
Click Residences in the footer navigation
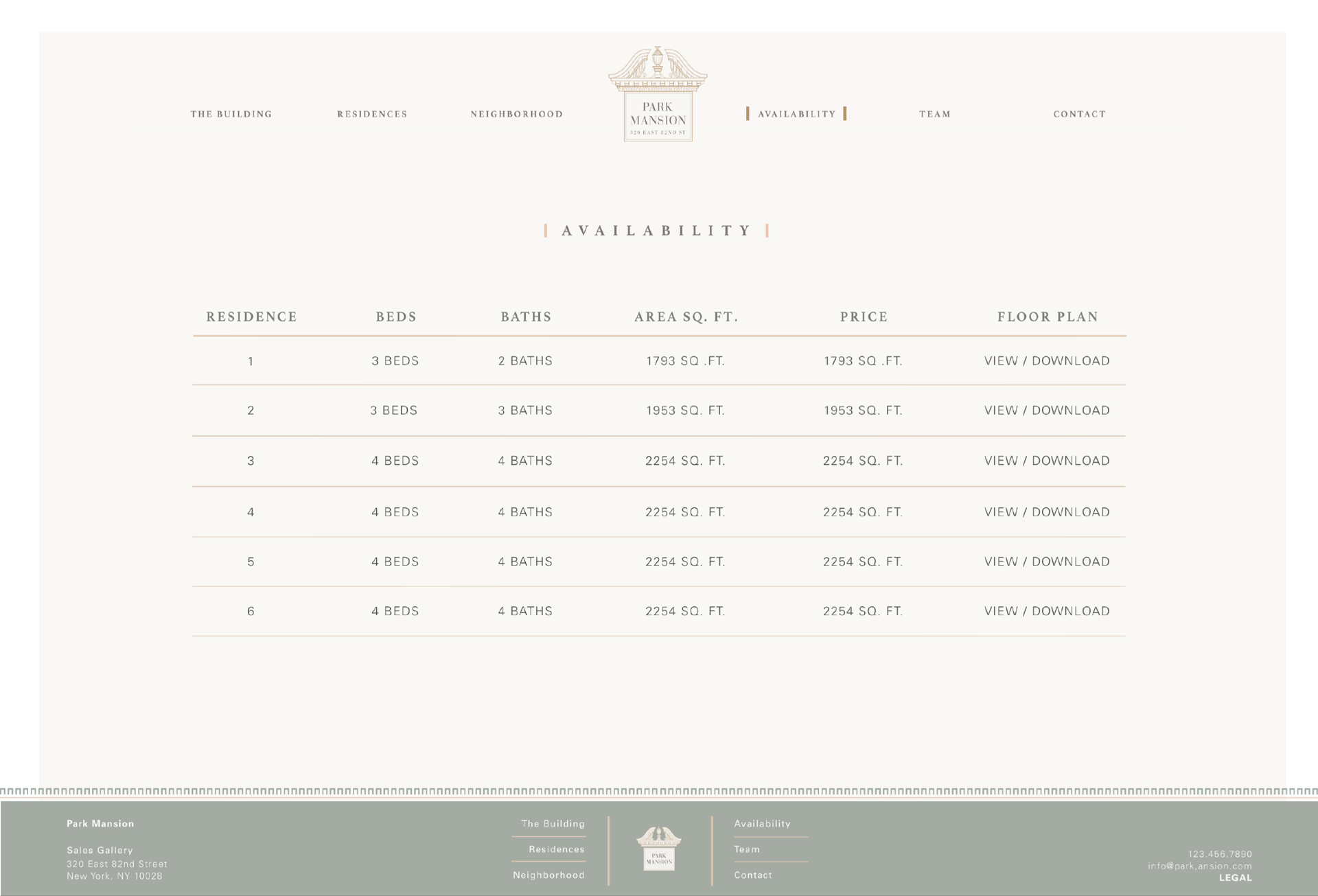pos(557,849)
